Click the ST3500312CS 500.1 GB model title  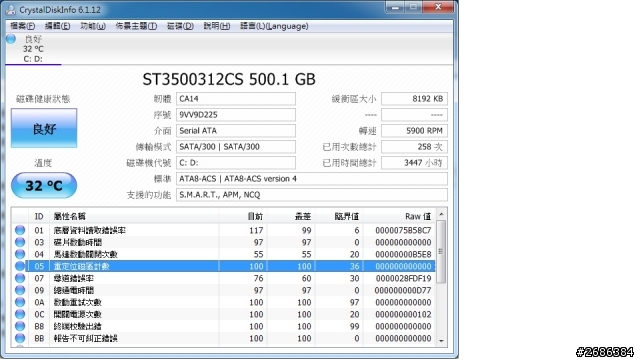pos(229,79)
